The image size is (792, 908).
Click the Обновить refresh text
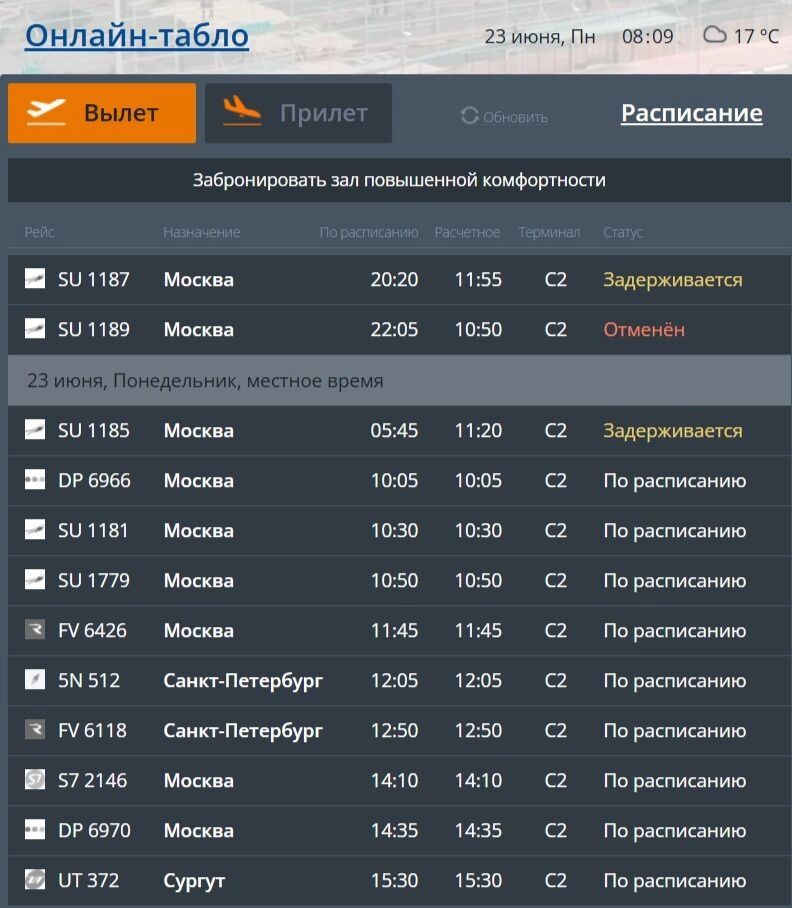click(515, 117)
